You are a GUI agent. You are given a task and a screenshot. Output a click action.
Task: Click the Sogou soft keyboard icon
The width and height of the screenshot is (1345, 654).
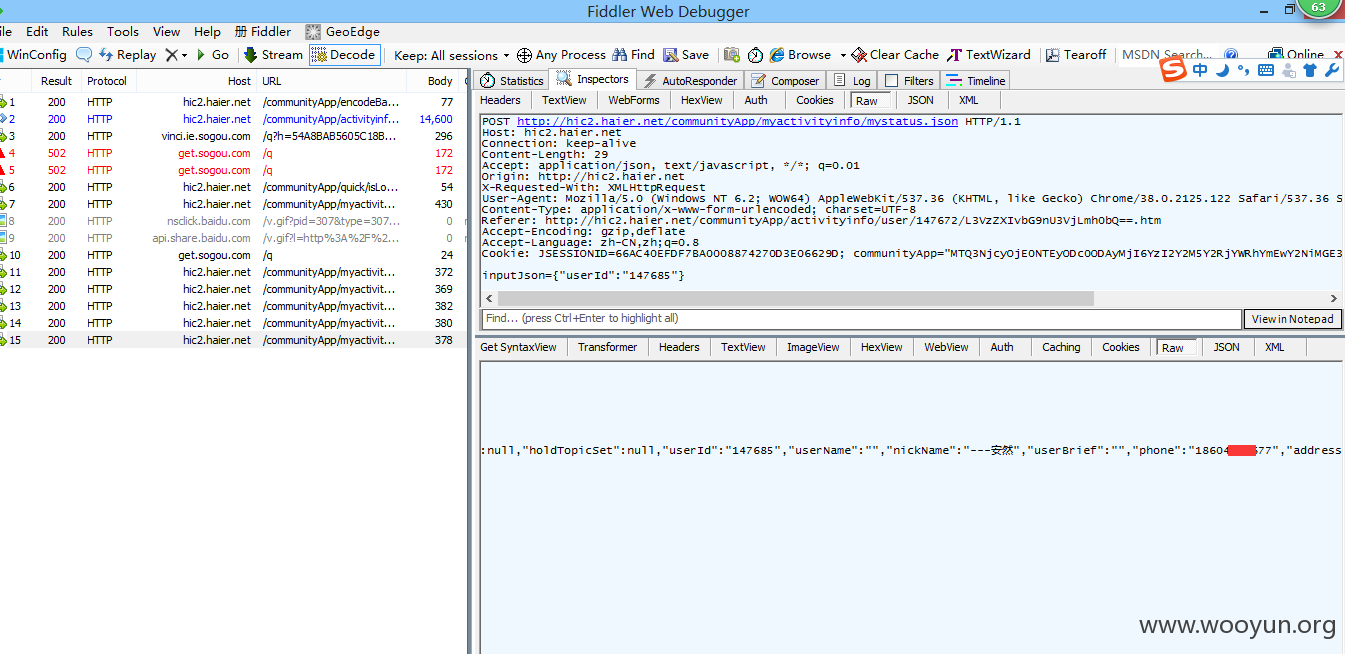point(1265,70)
